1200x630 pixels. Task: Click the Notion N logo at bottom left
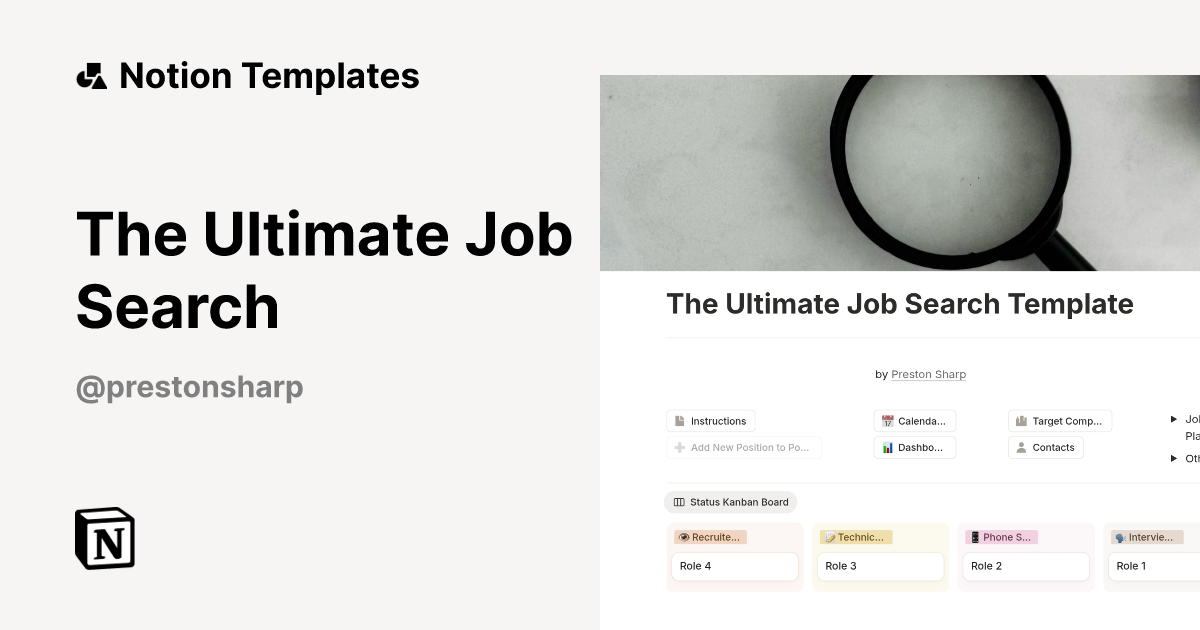coord(103,538)
